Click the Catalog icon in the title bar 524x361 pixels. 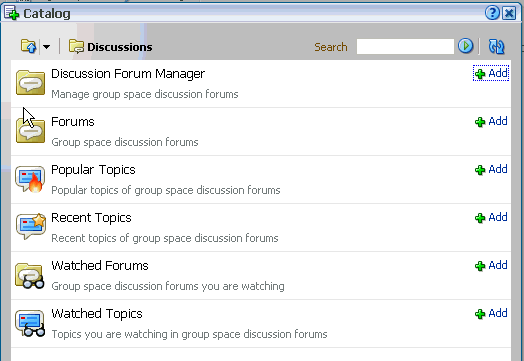tap(12, 13)
